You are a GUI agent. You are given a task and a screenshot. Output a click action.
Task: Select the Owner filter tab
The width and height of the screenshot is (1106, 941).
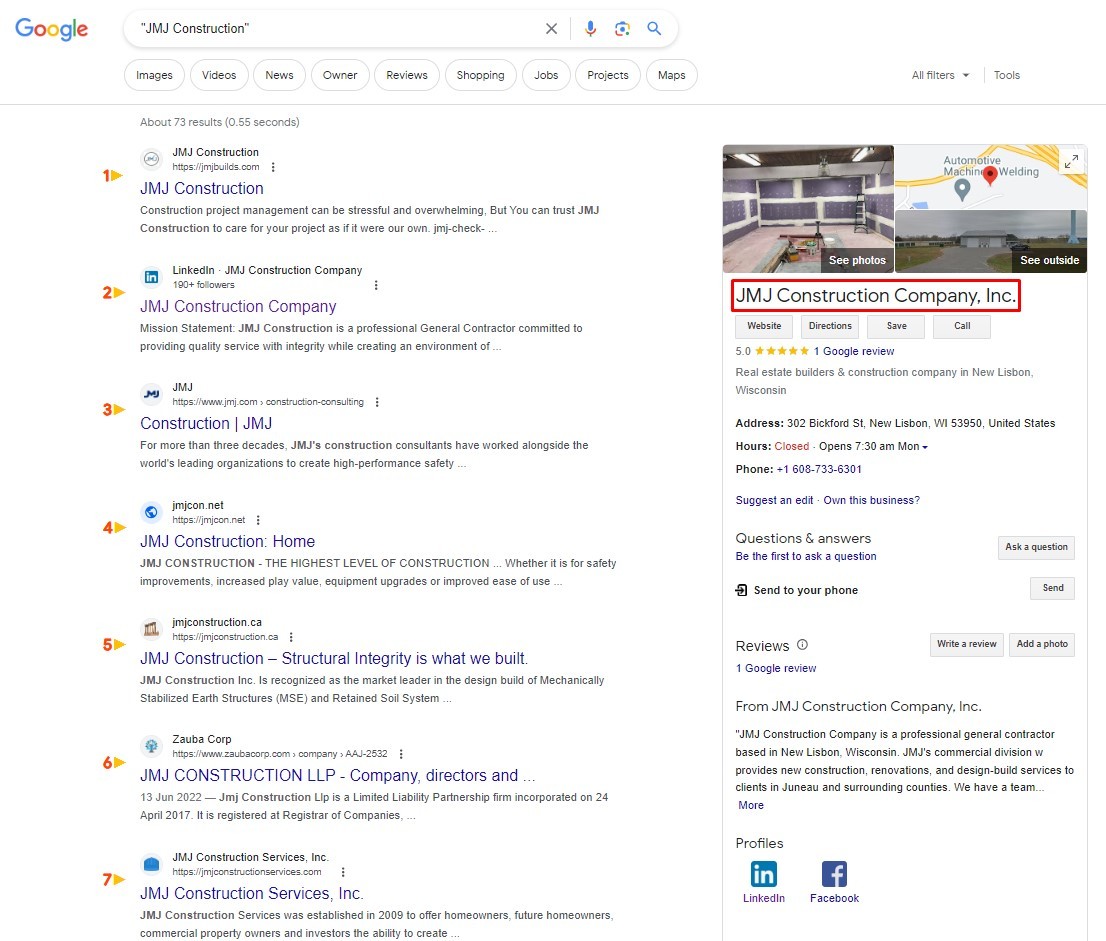pos(340,75)
